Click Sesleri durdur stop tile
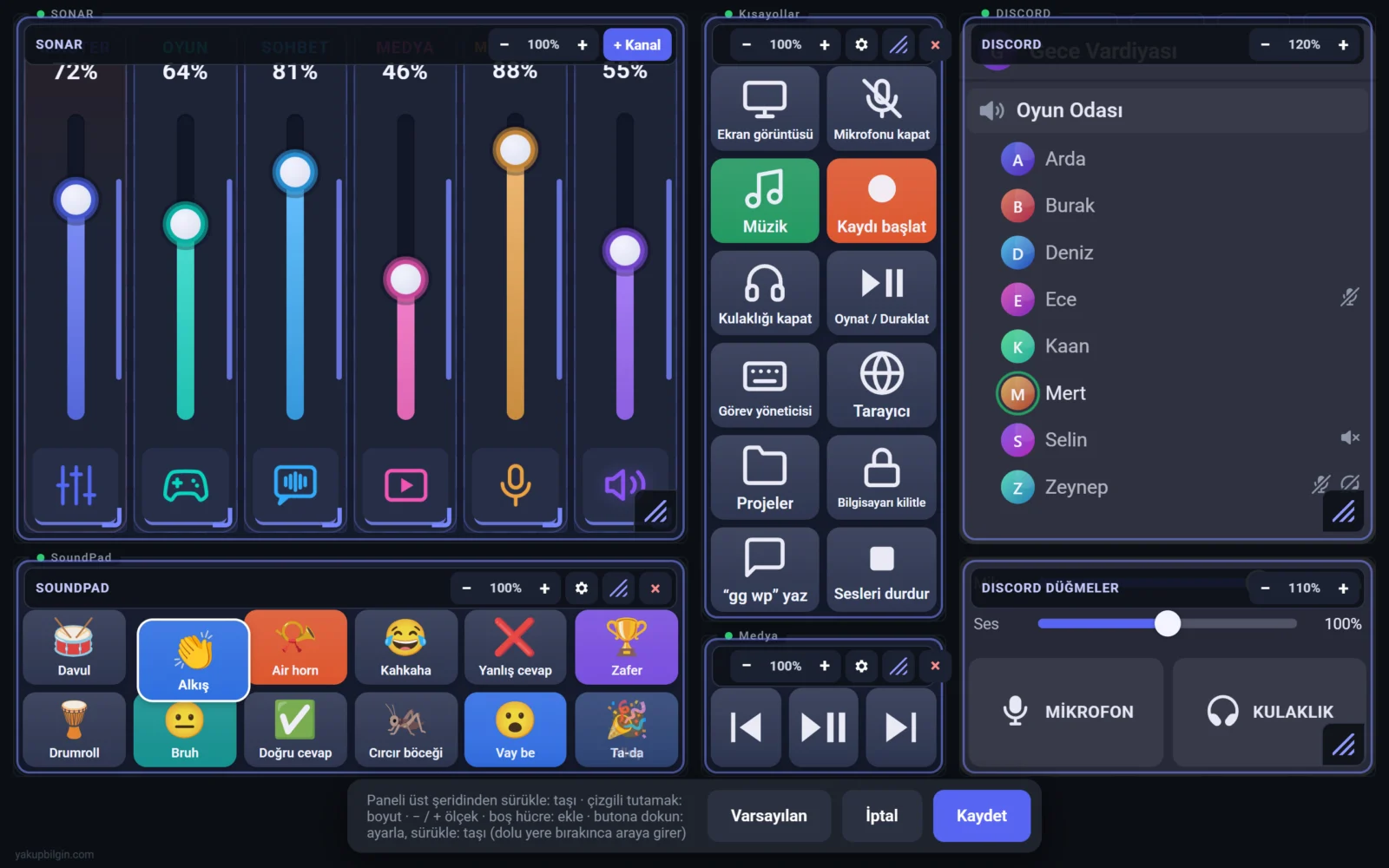 (881, 569)
